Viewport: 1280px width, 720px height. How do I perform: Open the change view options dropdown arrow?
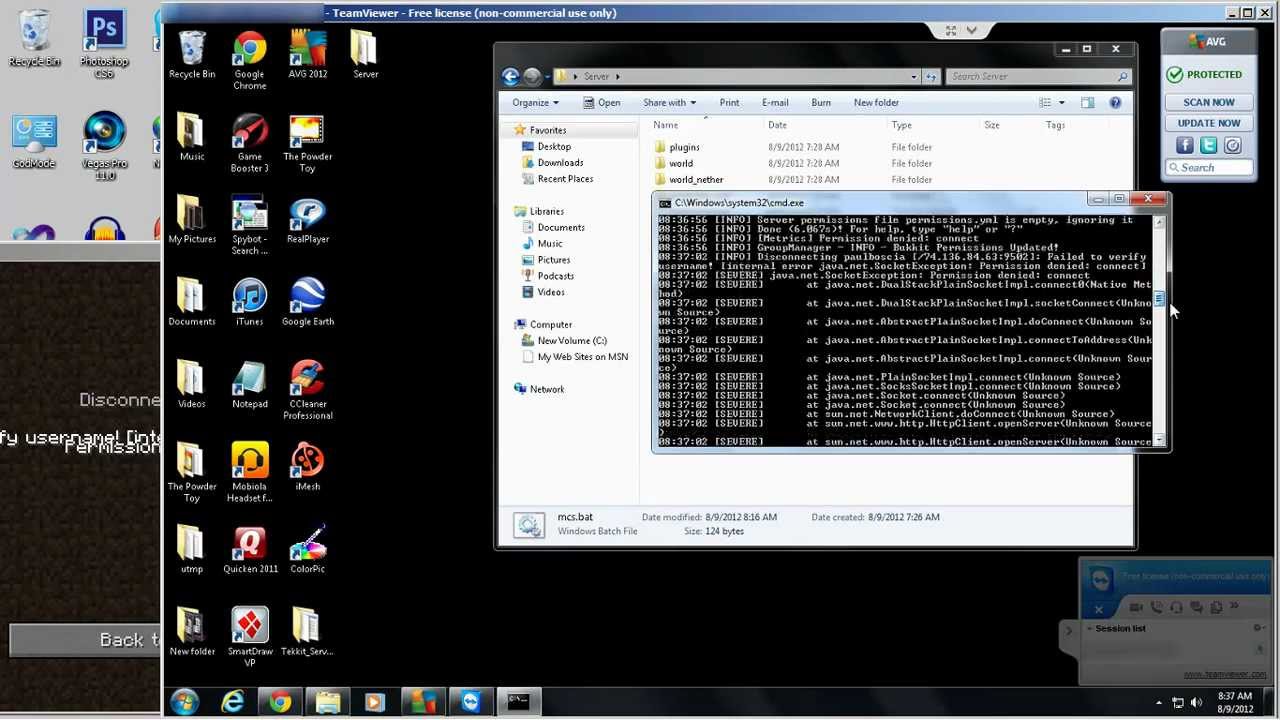click(1061, 102)
